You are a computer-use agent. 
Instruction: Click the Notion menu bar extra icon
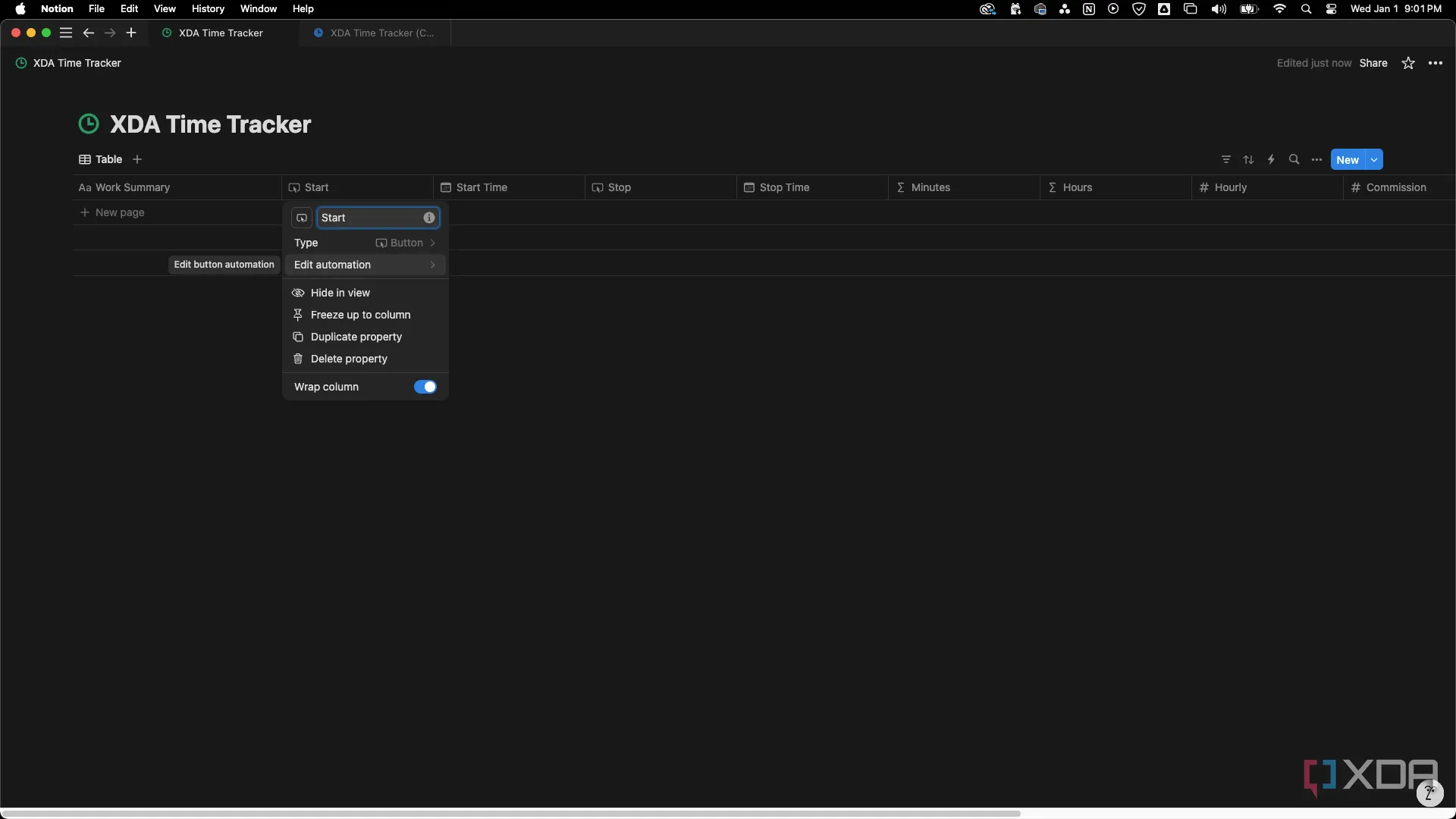click(x=1089, y=9)
